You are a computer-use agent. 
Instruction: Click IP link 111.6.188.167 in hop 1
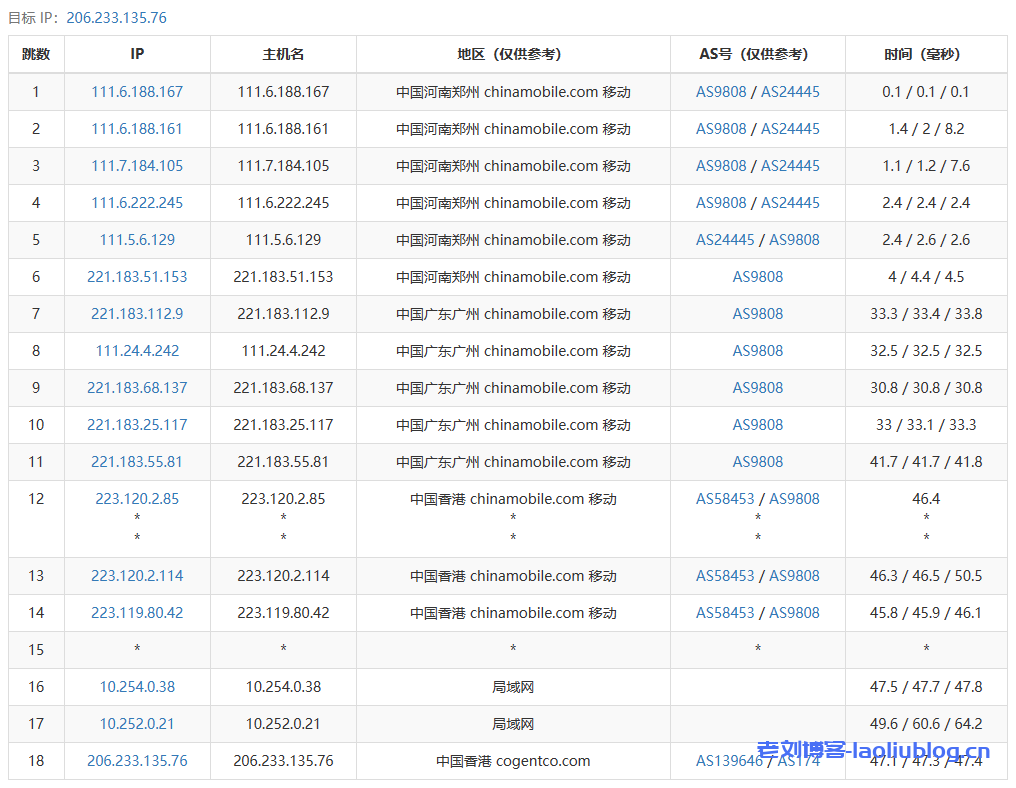[137, 92]
